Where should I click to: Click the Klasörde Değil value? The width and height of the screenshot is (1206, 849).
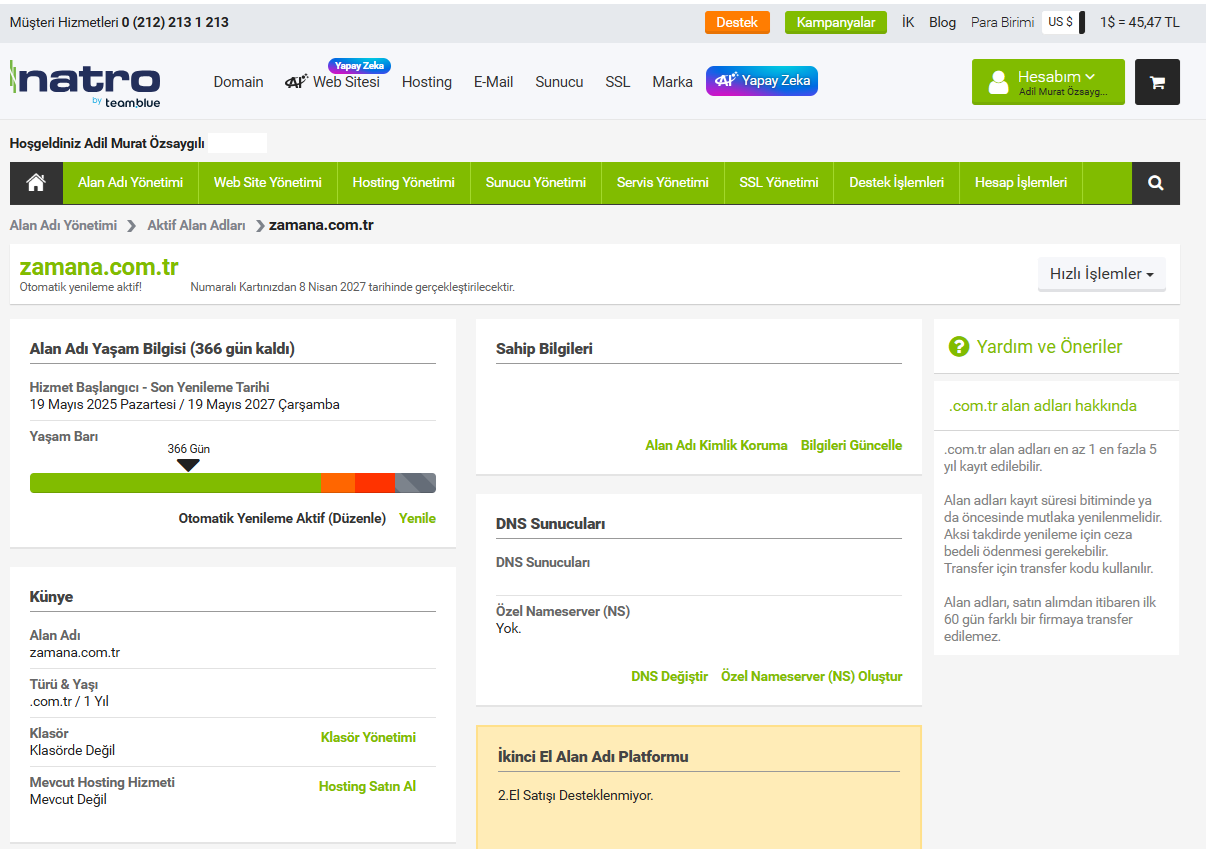[73, 750]
